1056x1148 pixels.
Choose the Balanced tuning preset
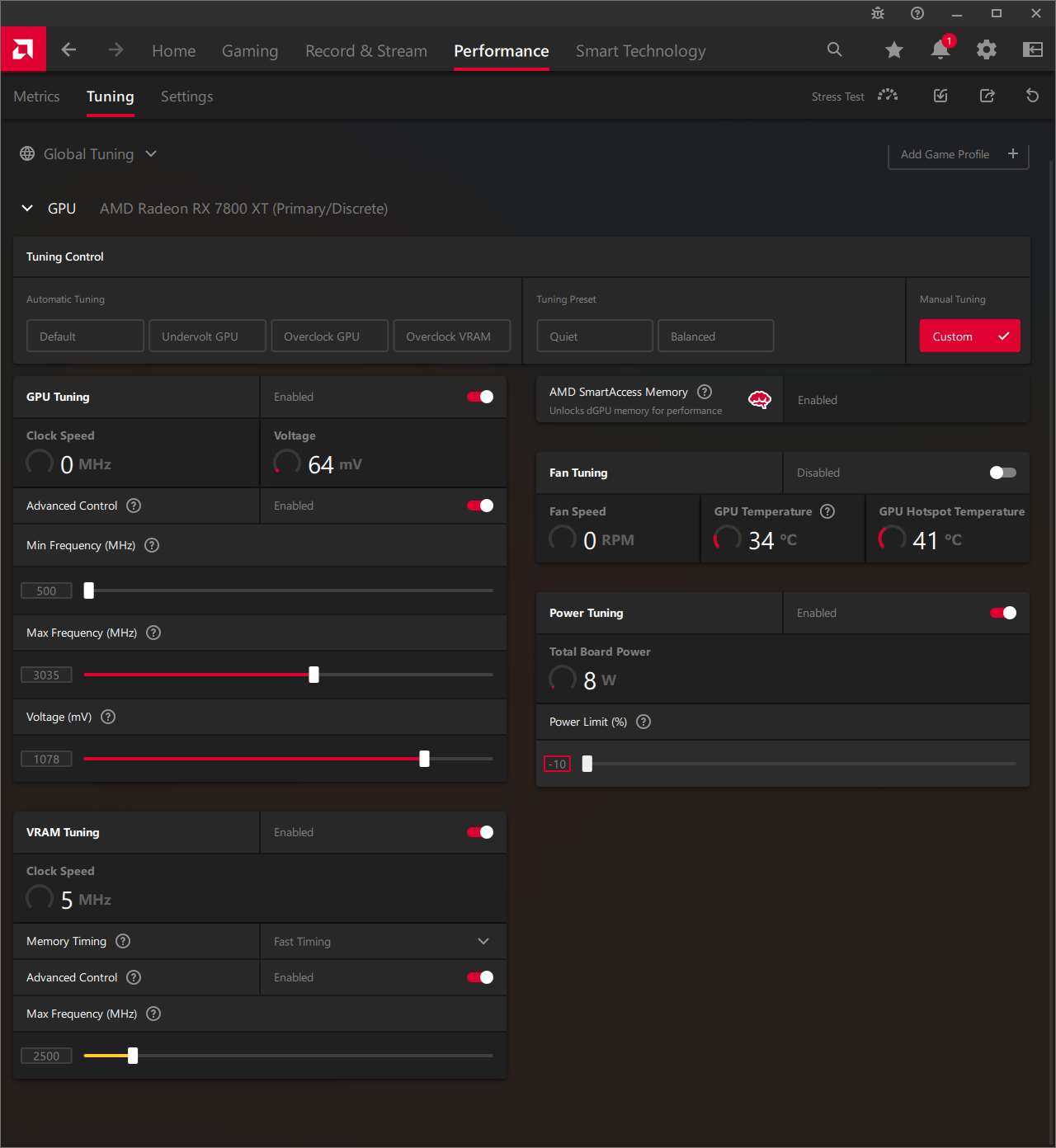(716, 336)
